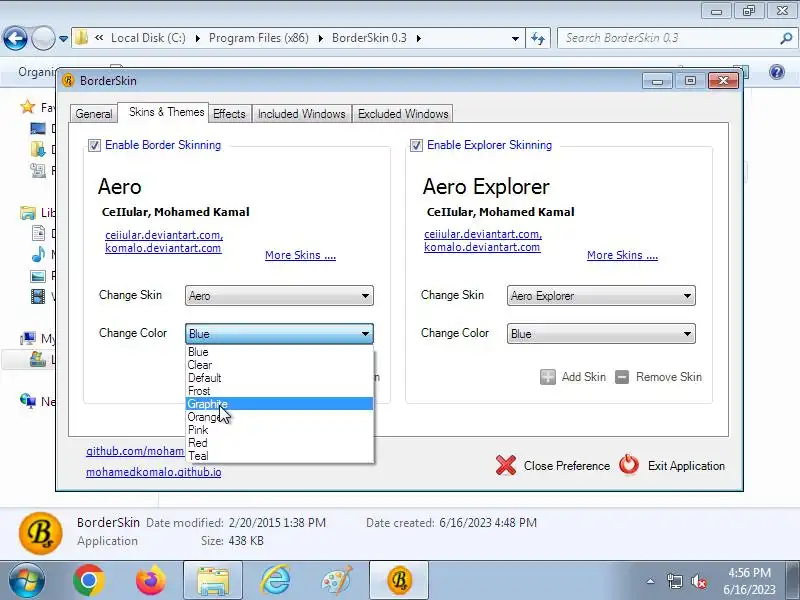Screen dimensions: 800x600
Task: Open Paint from taskbar
Action: [x=337, y=581]
